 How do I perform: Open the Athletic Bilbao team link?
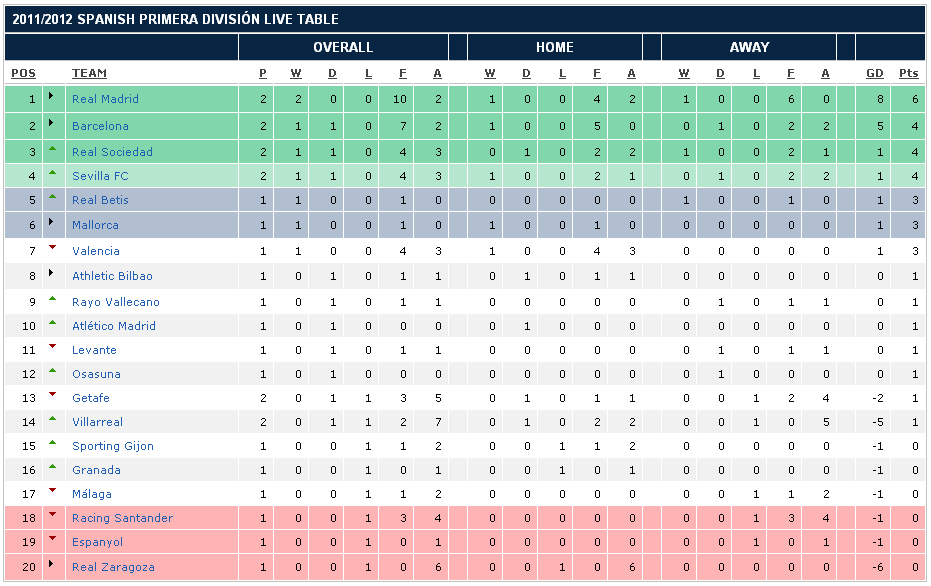(112, 276)
